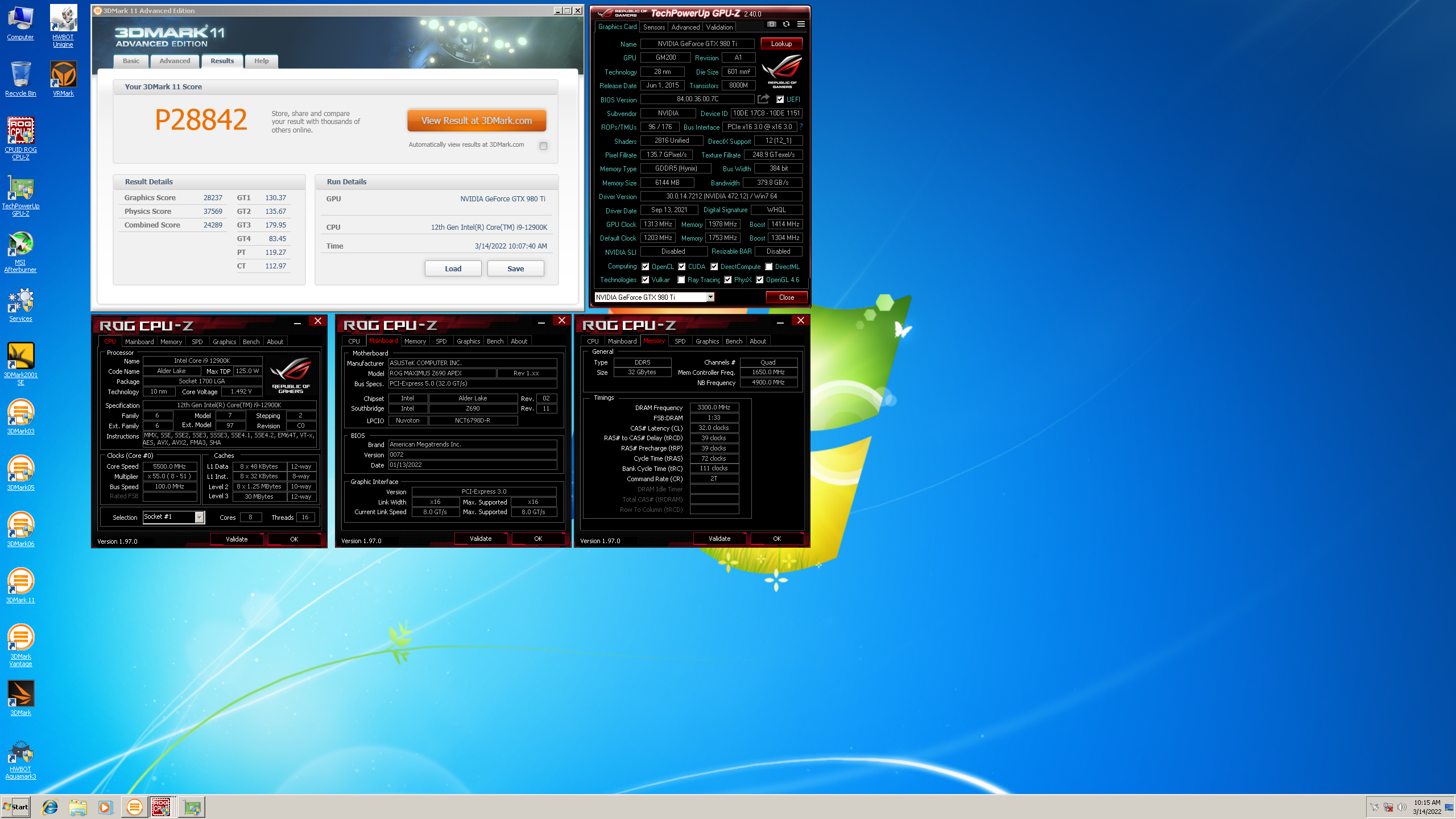This screenshot has width=1456, height=819.
Task: Expand Socket #1 selection dropdown in CPU-Z
Action: pos(199,517)
